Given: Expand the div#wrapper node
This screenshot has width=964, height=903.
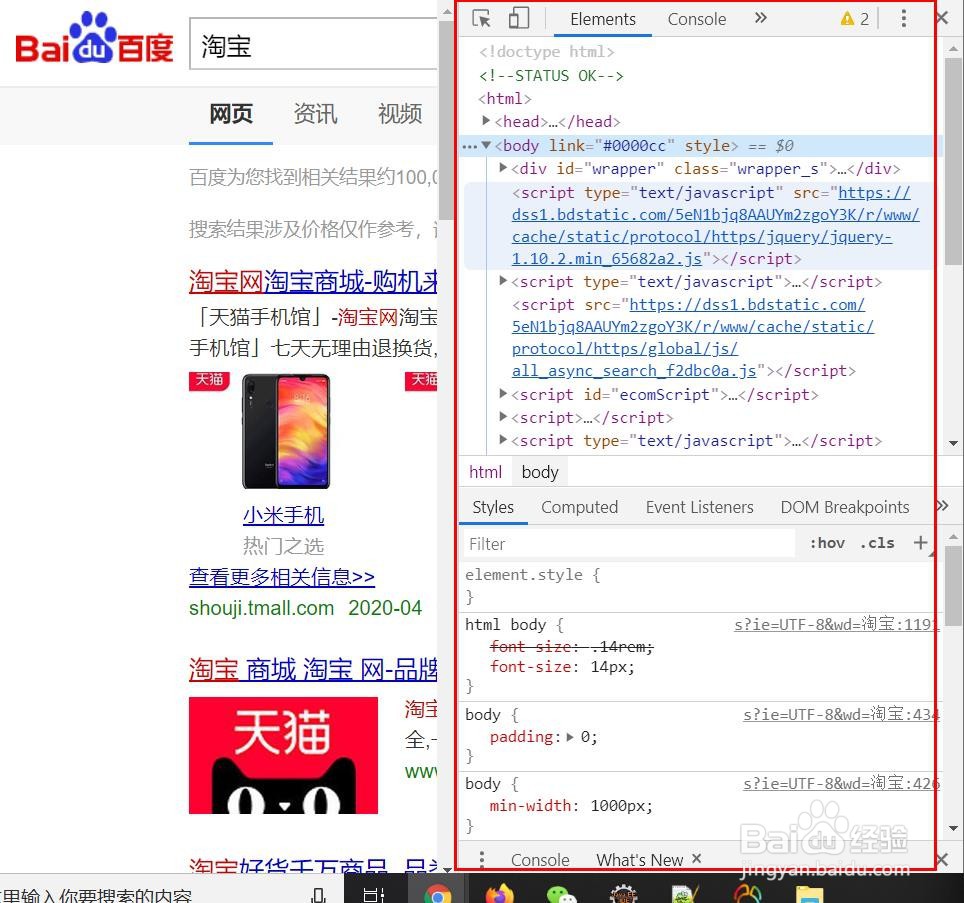Looking at the screenshot, I should click(503, 167).
